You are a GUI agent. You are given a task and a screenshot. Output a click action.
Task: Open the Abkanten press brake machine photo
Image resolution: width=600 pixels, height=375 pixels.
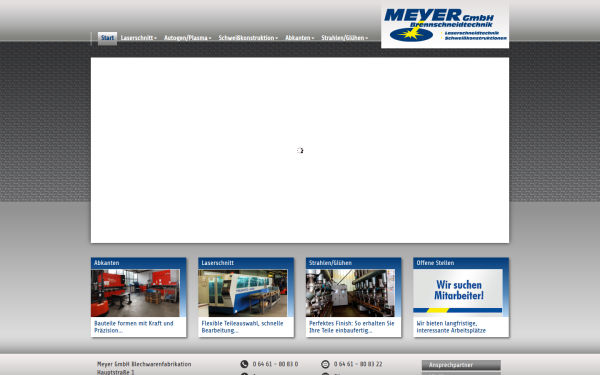click(135, 293)
